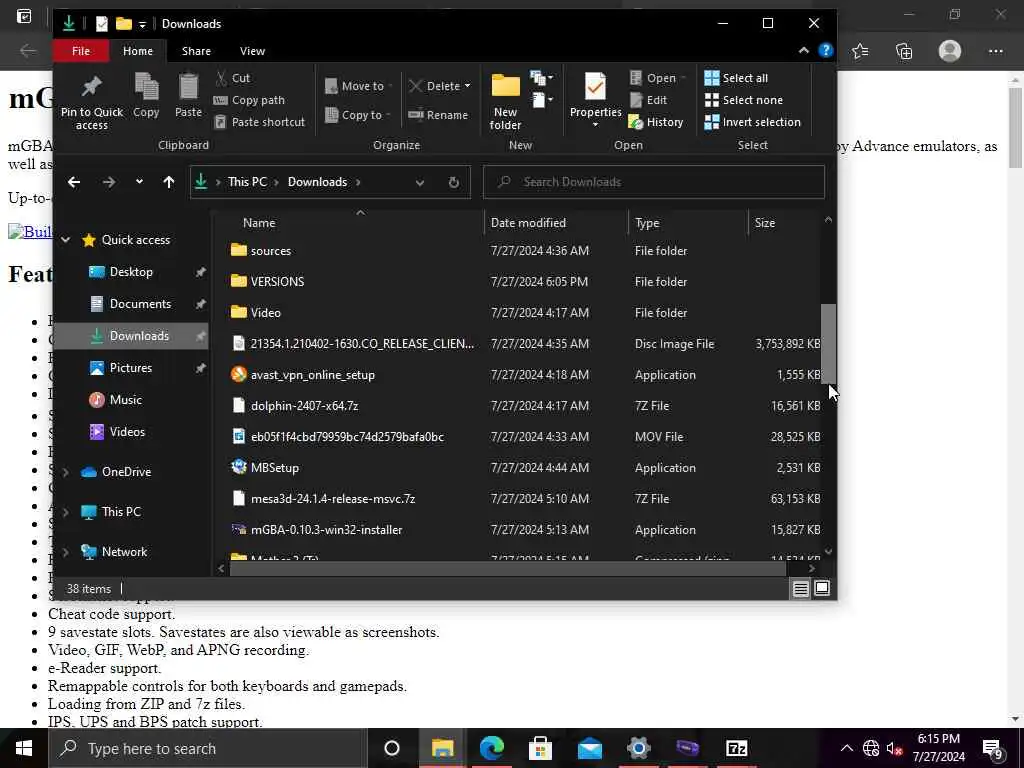Click Rename in Organize group
The width and height of the screenshot is (1024, 768).
click(x=438, y=115)
